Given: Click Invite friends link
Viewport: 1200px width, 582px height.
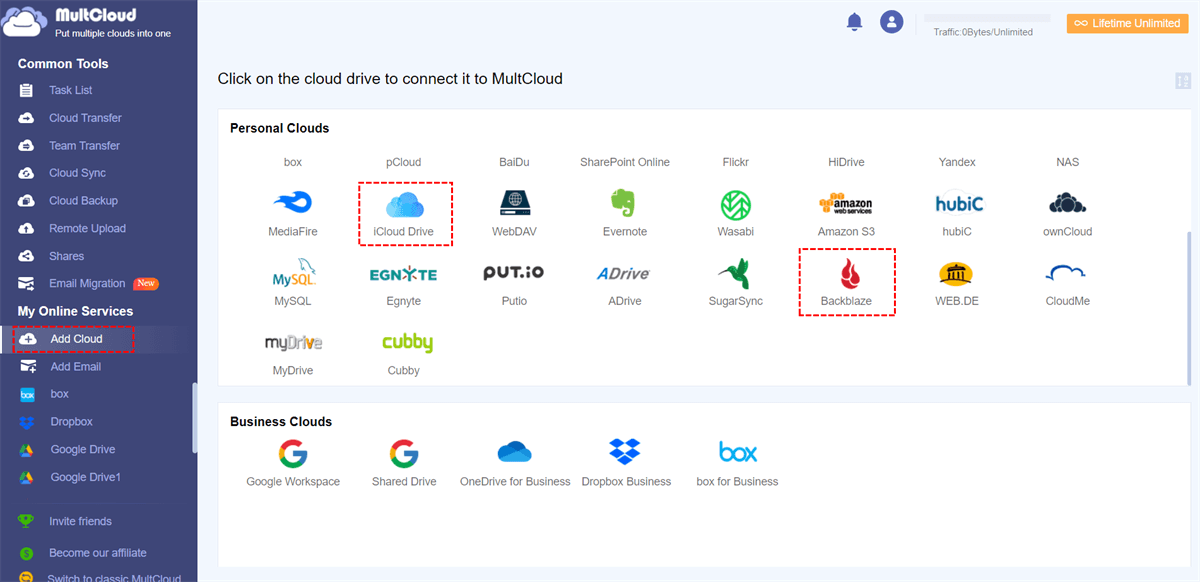Looking at the screenshot, I should pyautogui.click(x=80, y=521).
